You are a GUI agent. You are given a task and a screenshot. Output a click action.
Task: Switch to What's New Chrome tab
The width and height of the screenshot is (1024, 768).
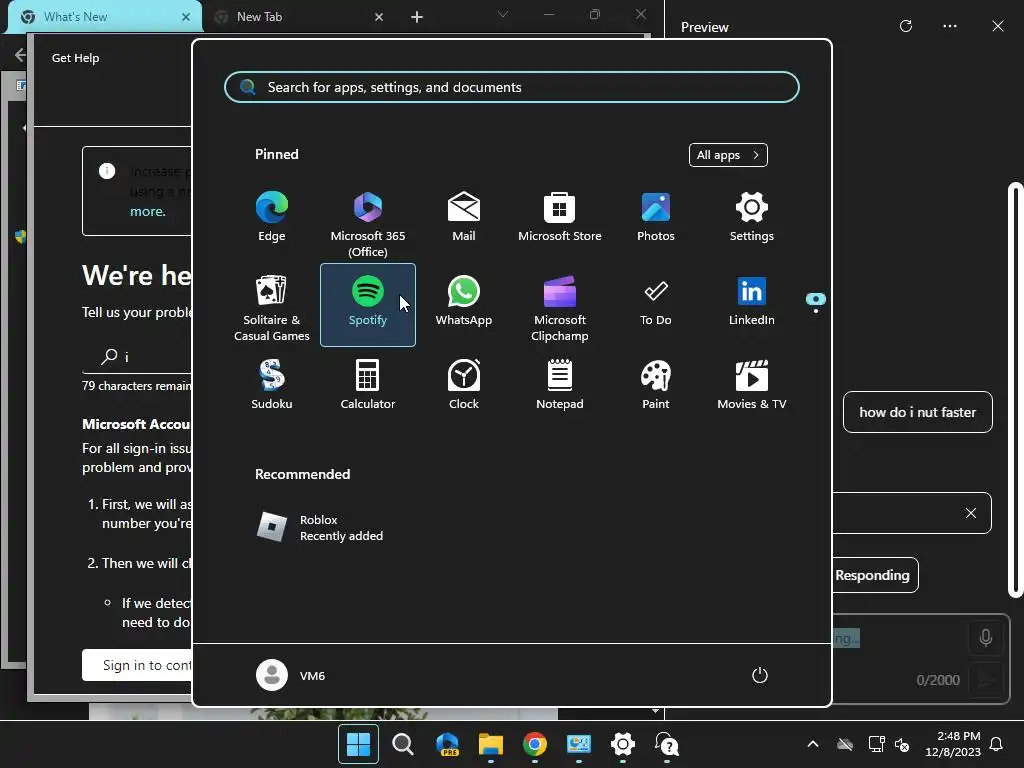tap(104, 17)
